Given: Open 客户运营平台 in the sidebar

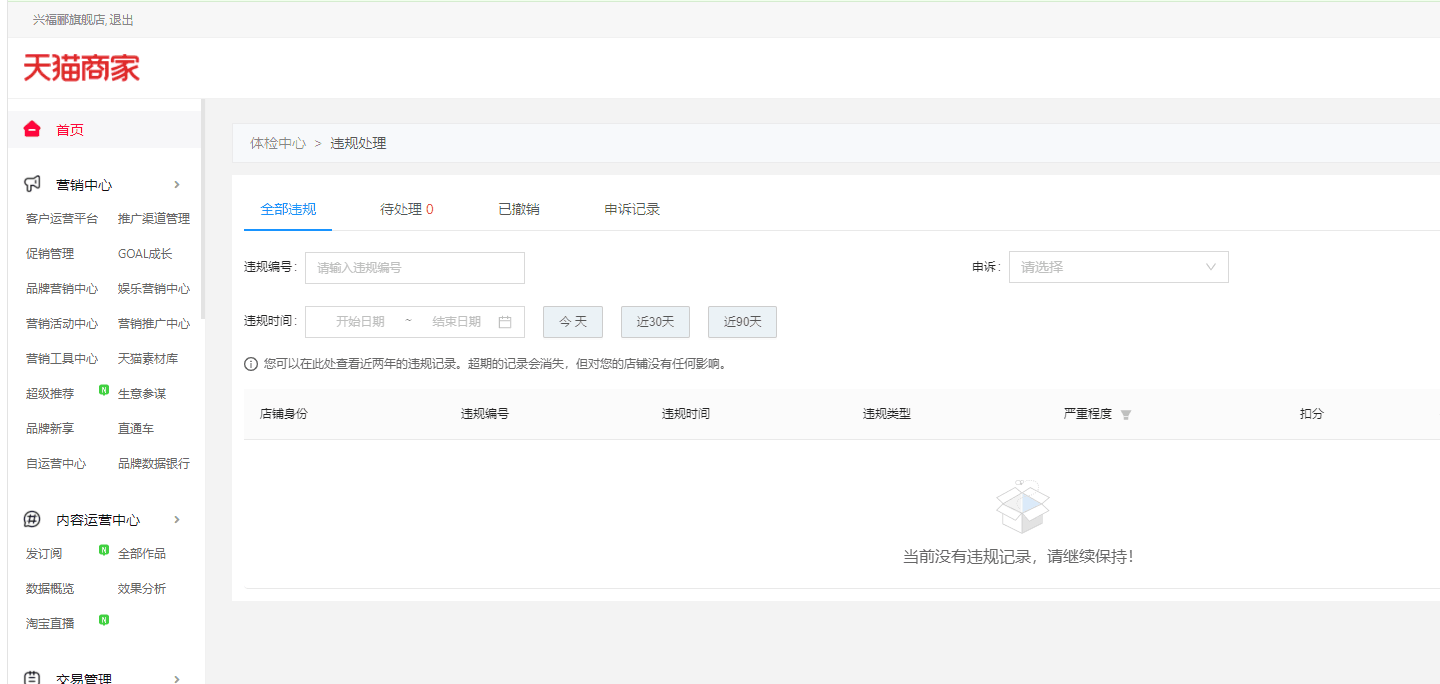Looking at the screenshot, I should [62, 219].
